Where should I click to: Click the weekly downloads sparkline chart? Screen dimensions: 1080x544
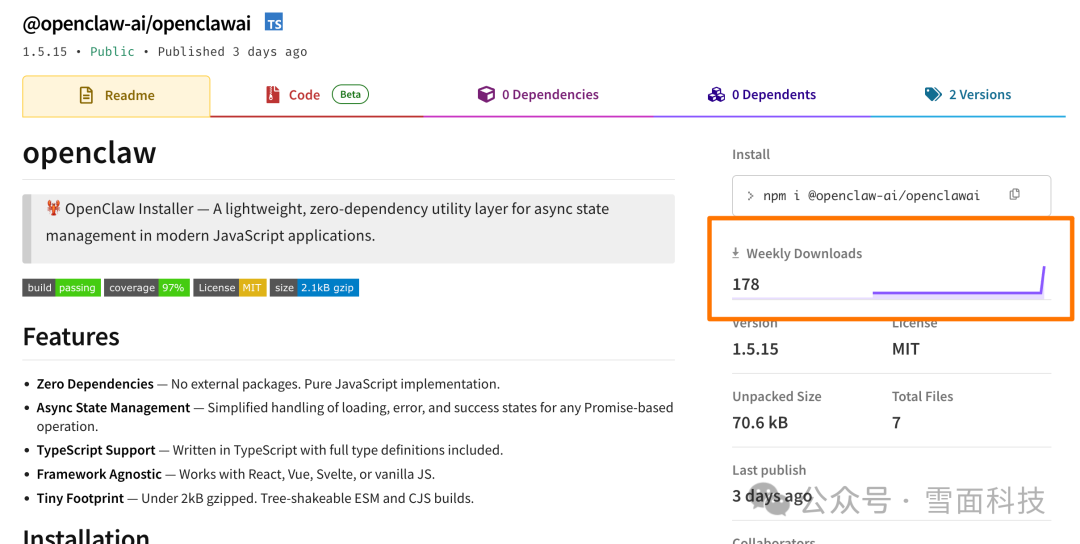tap(958, 285)
